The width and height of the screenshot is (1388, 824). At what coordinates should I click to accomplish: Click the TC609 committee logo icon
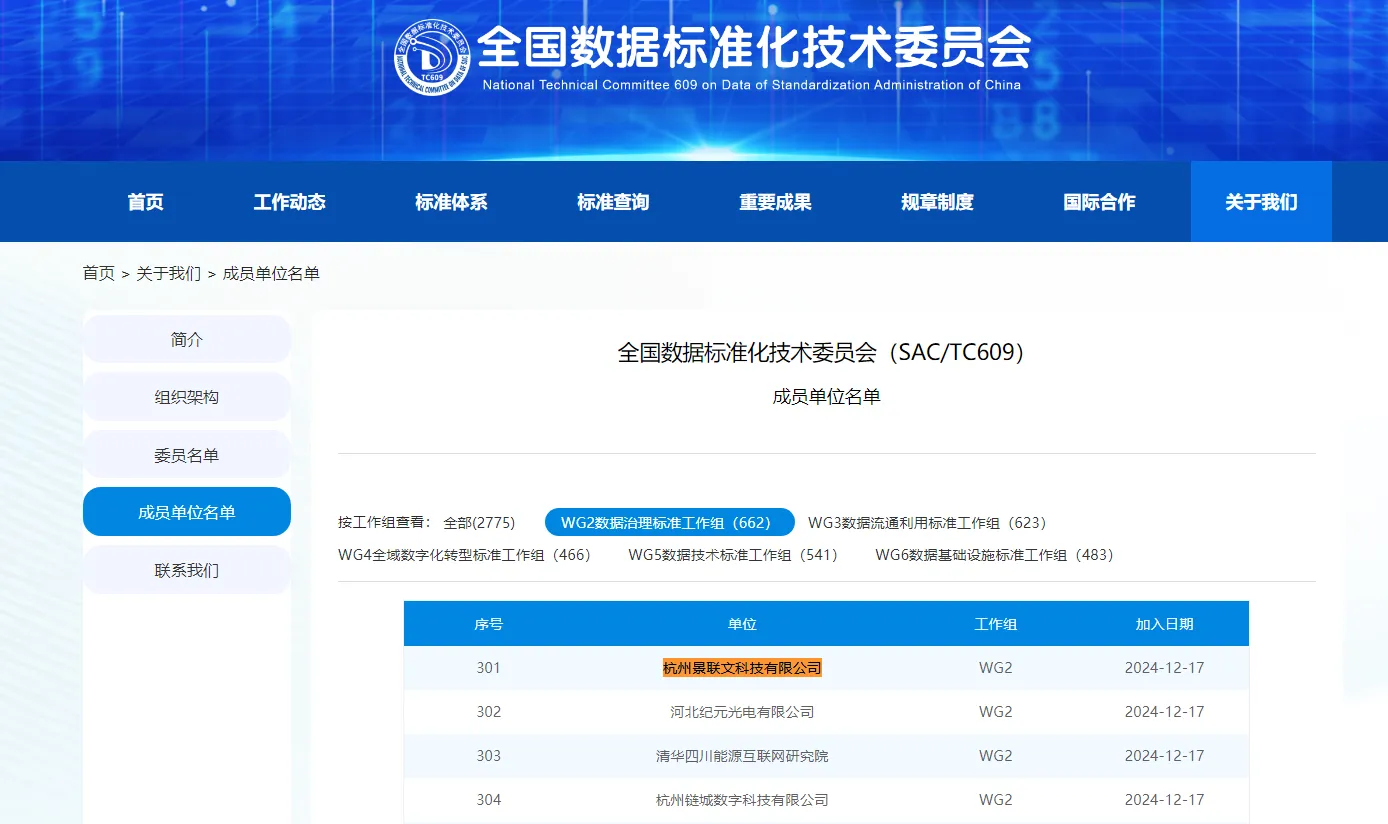click(432, 59)
